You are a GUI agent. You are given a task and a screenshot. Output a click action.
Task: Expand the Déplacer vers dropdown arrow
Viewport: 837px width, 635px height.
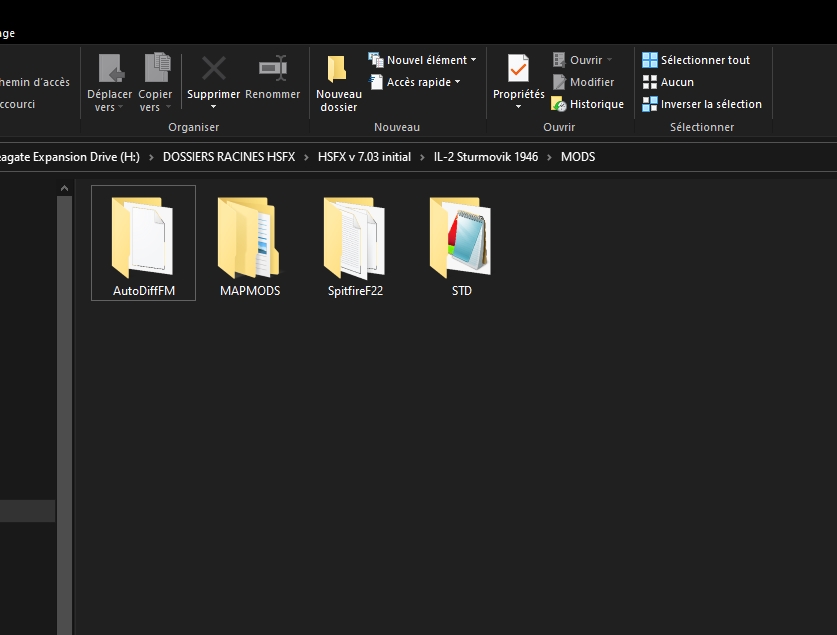[x=121, y=107]
